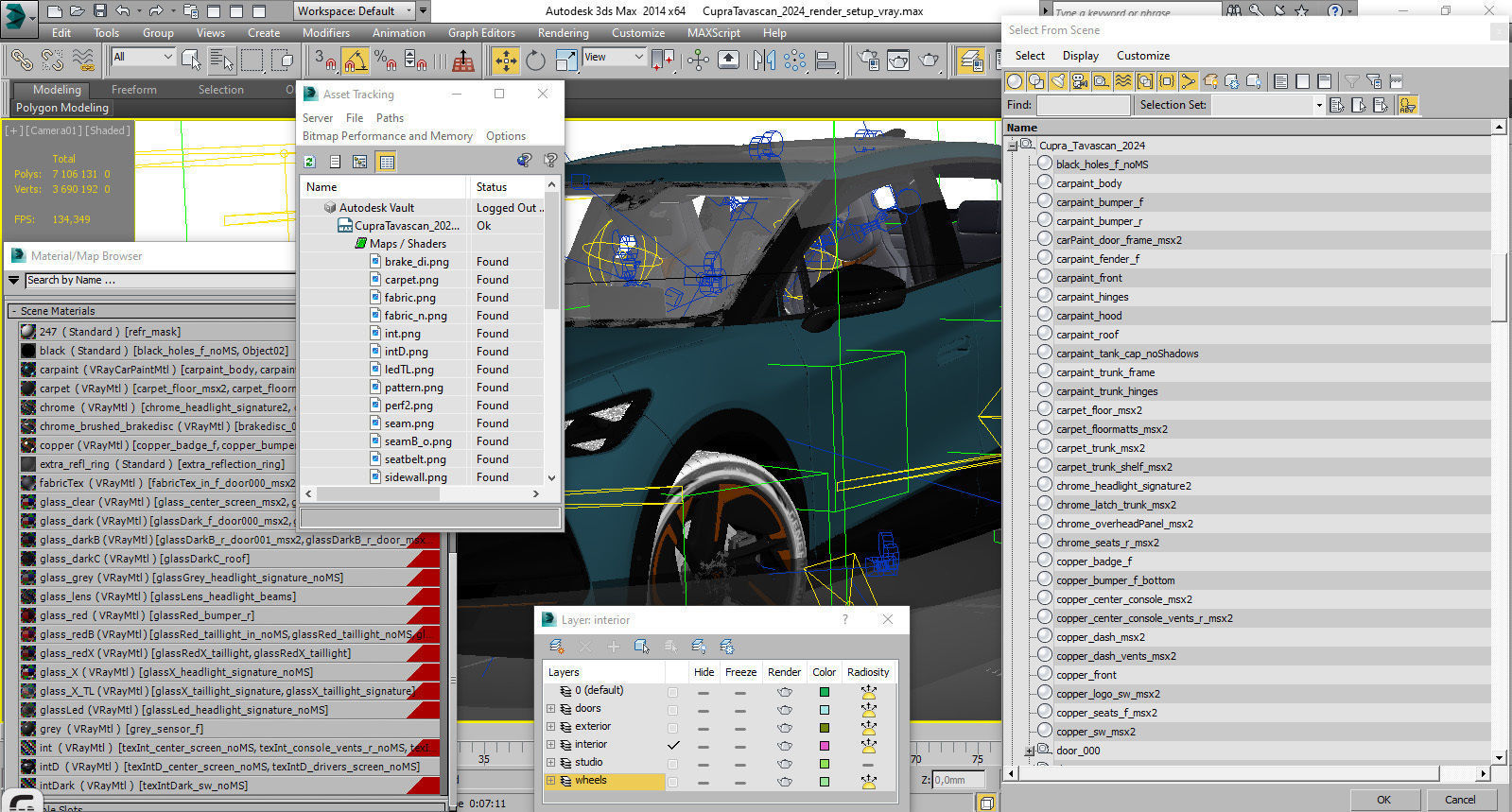
Task: Click the doors layer light-blue color swatch
Action: tap(825, 710)
